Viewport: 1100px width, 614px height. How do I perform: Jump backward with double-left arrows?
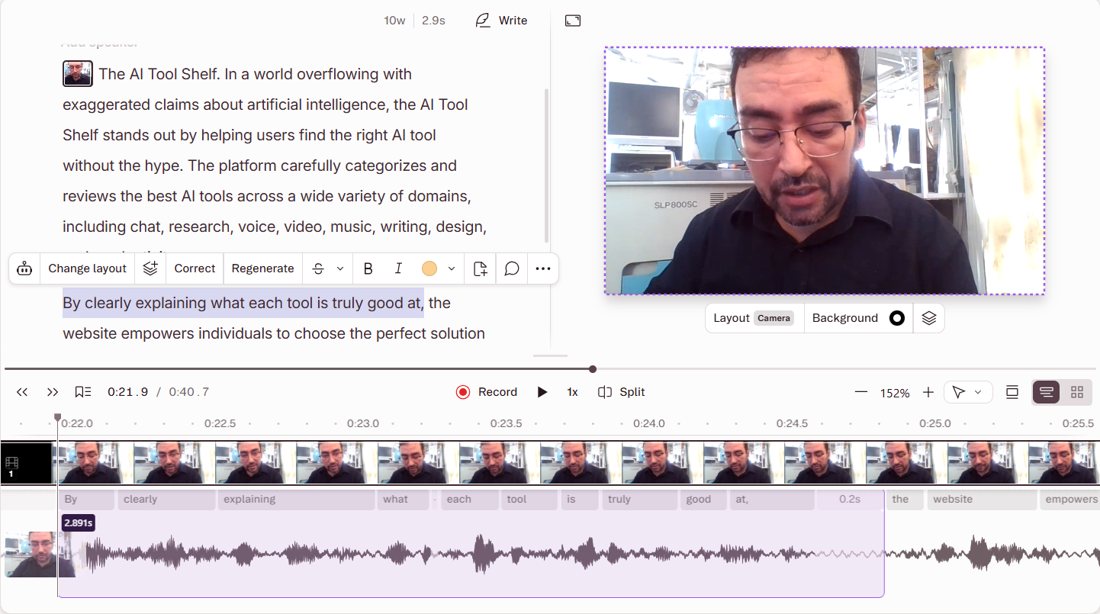[x=22, y=392]
